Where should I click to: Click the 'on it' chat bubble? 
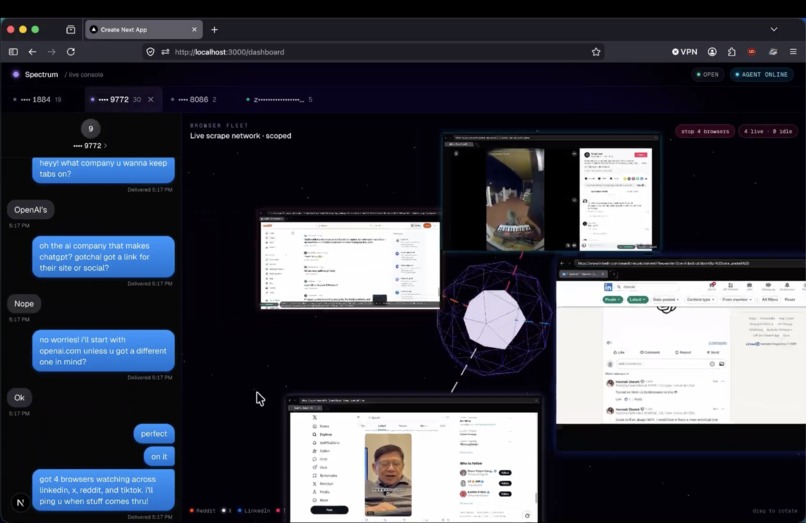pos(159,457)
